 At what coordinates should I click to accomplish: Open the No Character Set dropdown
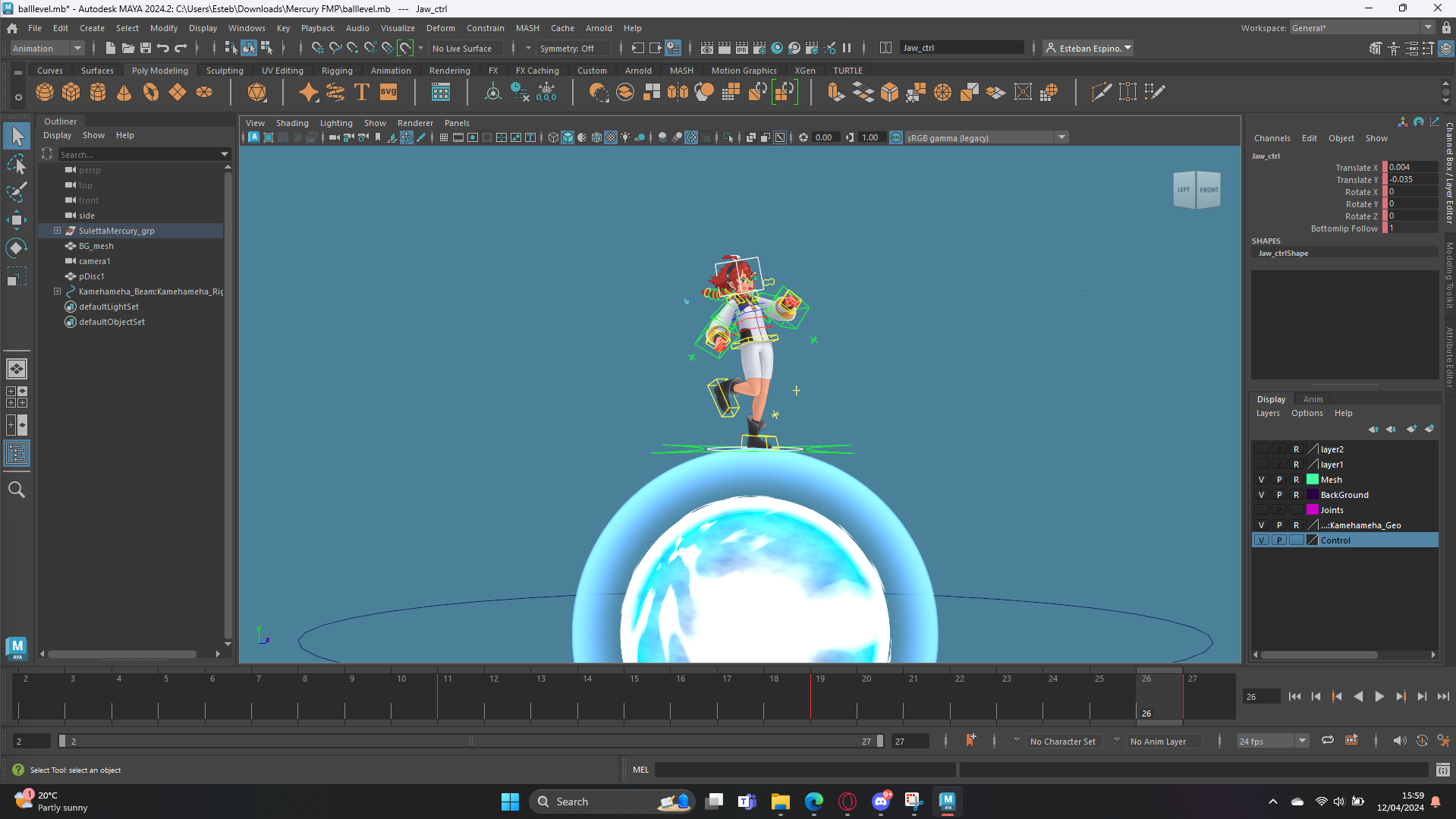[1062, 741]
